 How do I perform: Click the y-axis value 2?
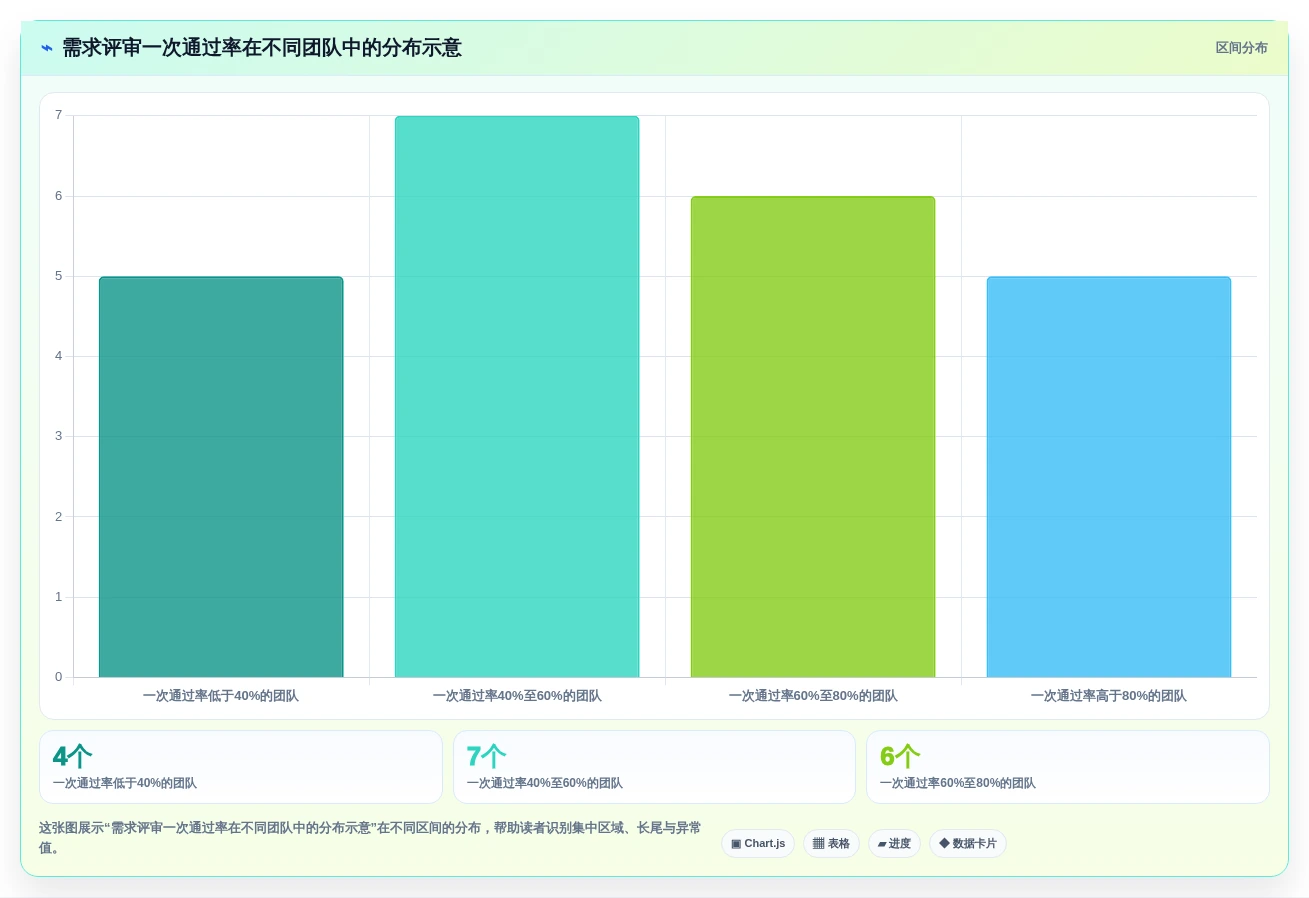58,517
